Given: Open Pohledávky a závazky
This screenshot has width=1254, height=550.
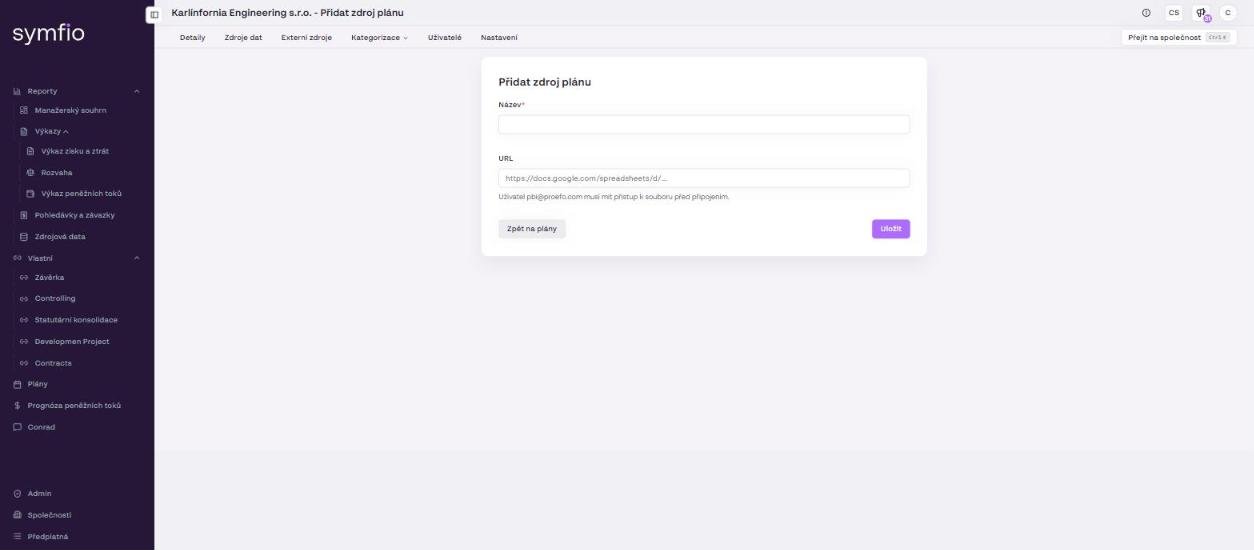Looking at the screenshot, I should [74, 215].
